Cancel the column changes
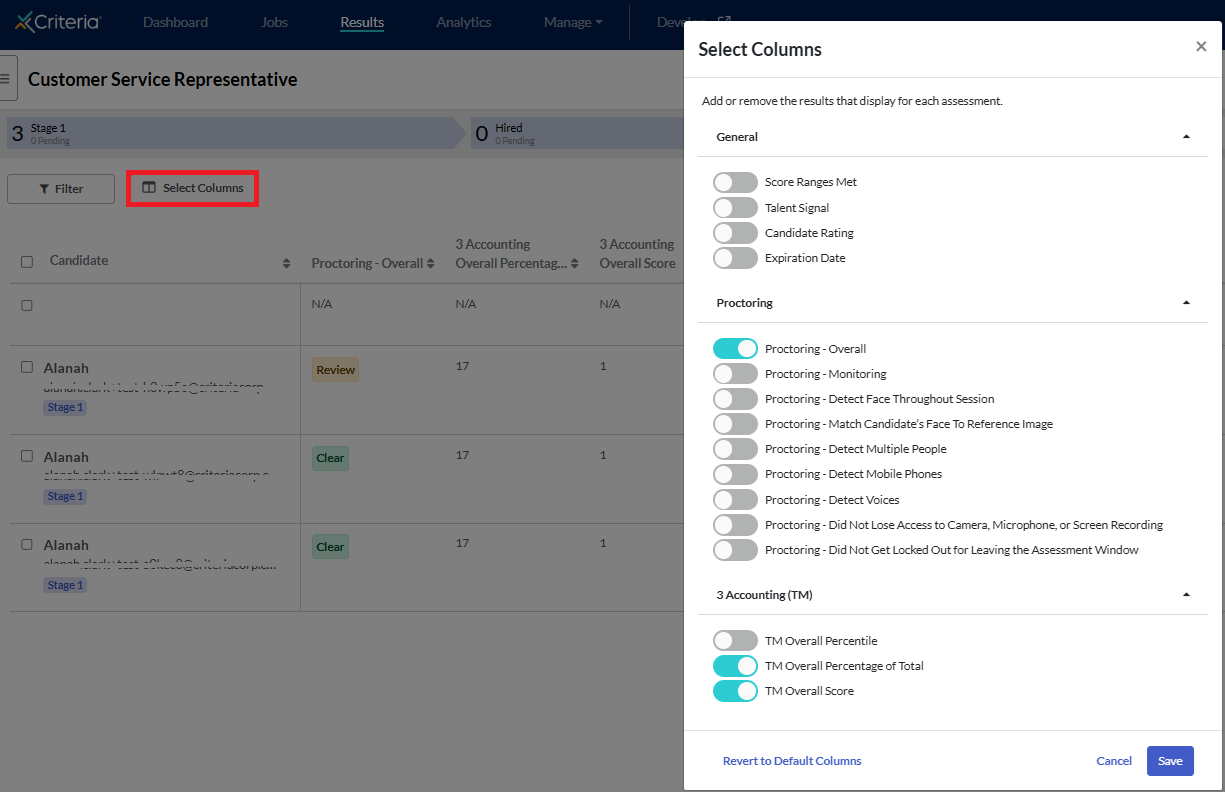 (1114, 761)
